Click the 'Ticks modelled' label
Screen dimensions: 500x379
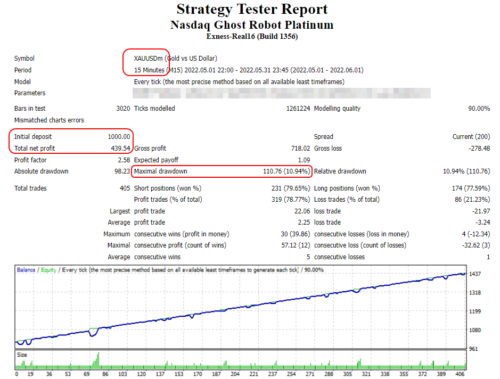154,109
